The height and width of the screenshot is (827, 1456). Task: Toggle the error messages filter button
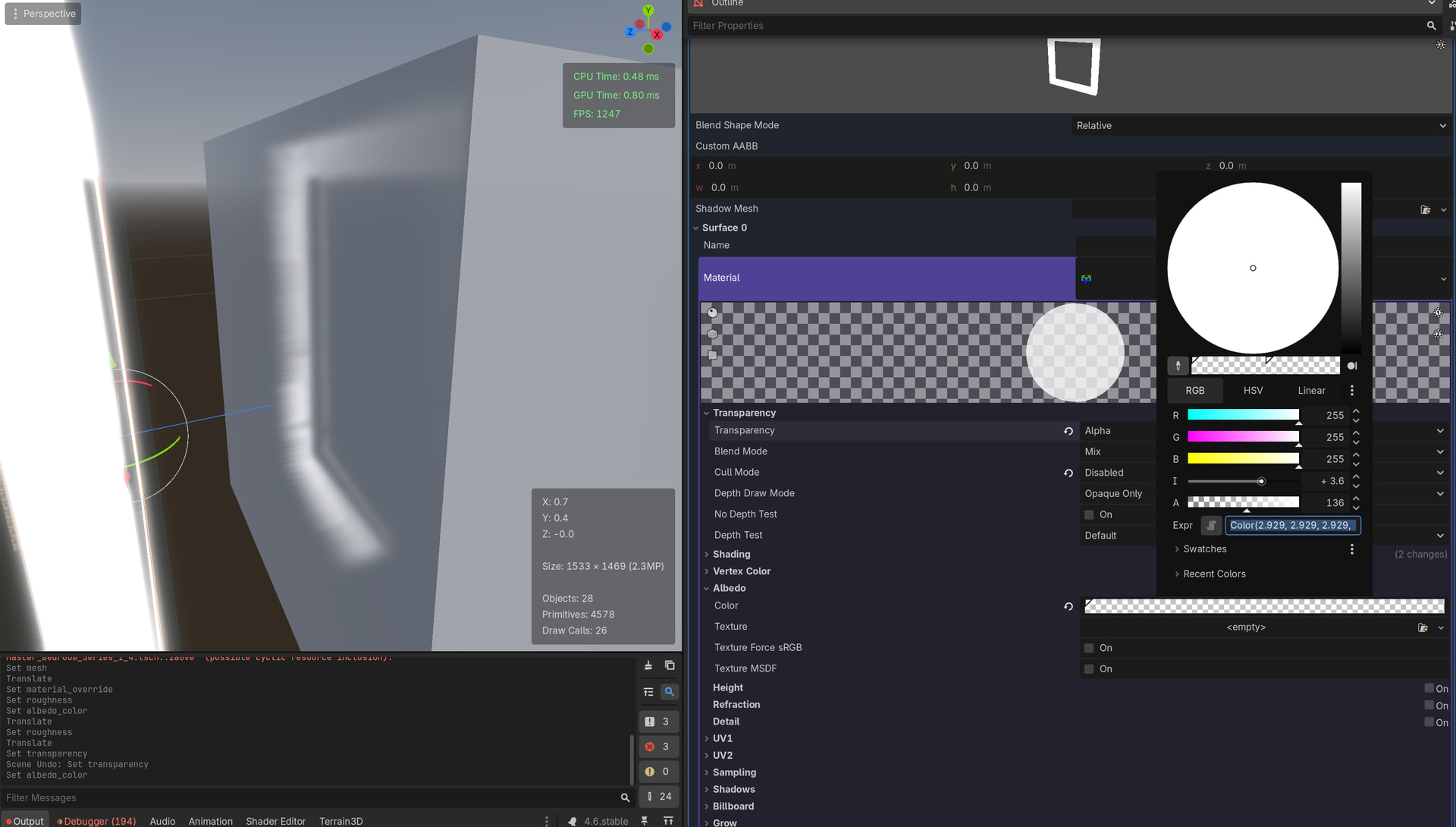click(657, 747)
